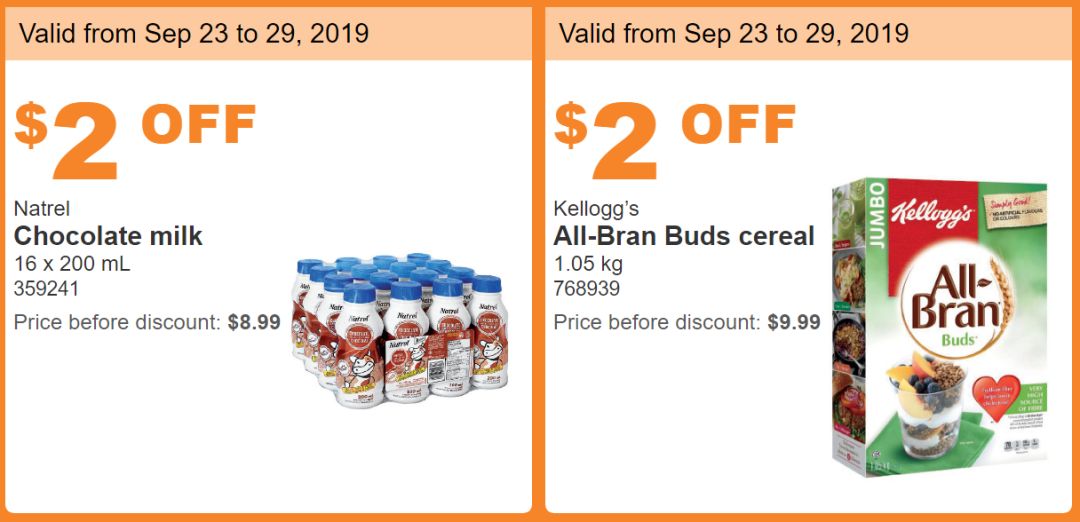1080x522 pixels.
Task: Click item number 359241
Action: tap(47, 290)
